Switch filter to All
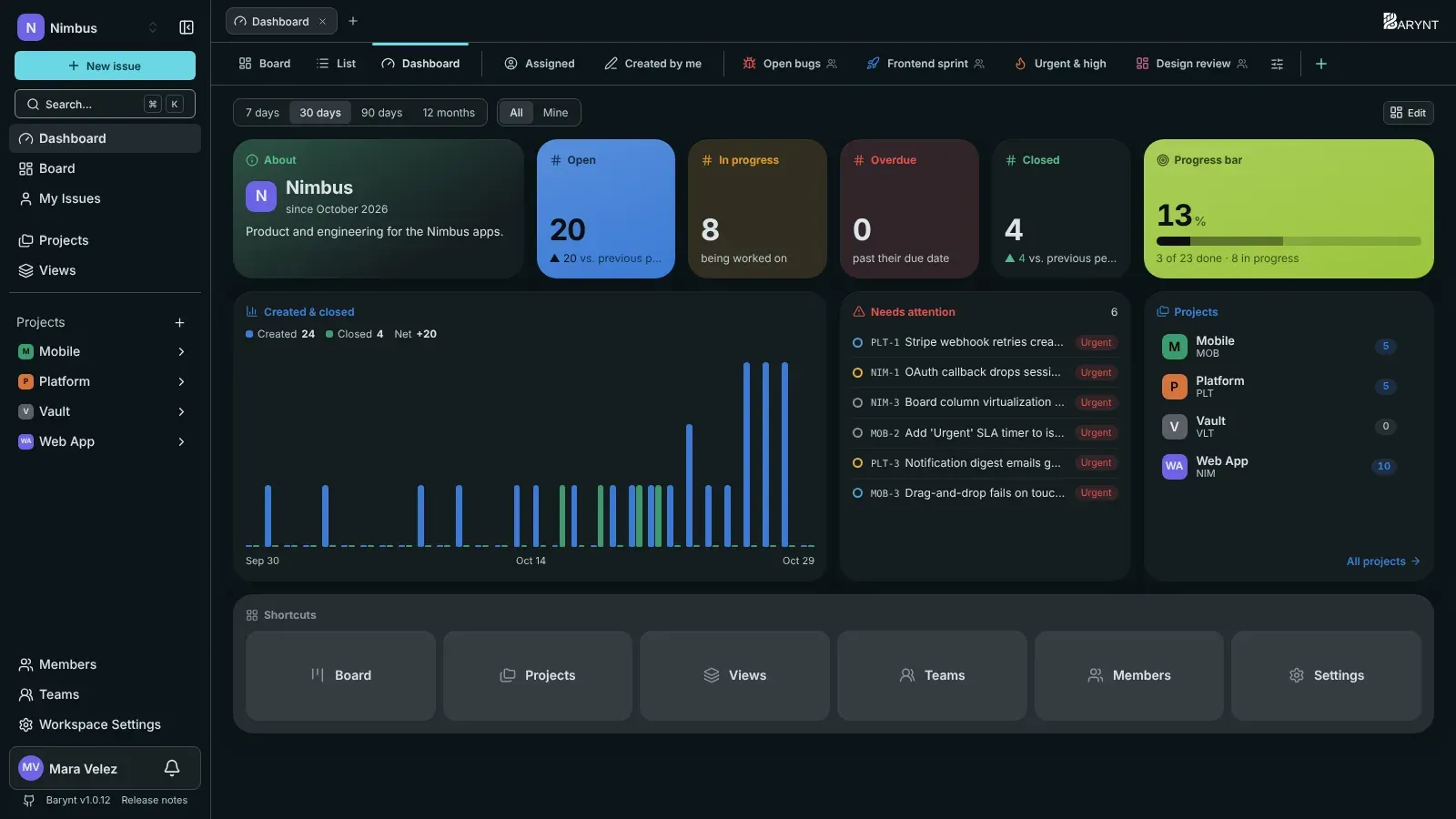Viewport: 1456px width, 819px height. pos(516,113)
